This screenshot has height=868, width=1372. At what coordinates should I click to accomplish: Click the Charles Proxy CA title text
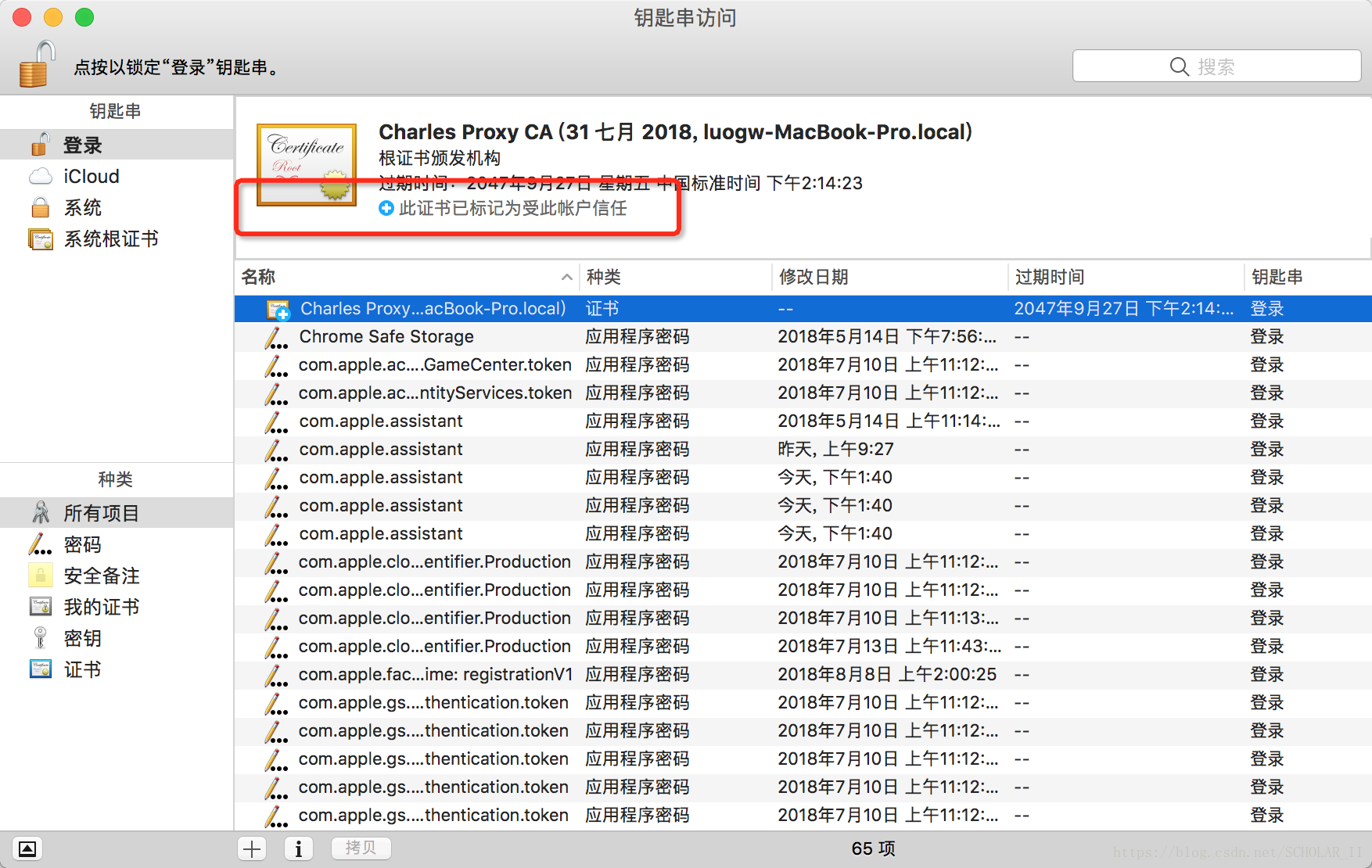click(x=676, y=132)
